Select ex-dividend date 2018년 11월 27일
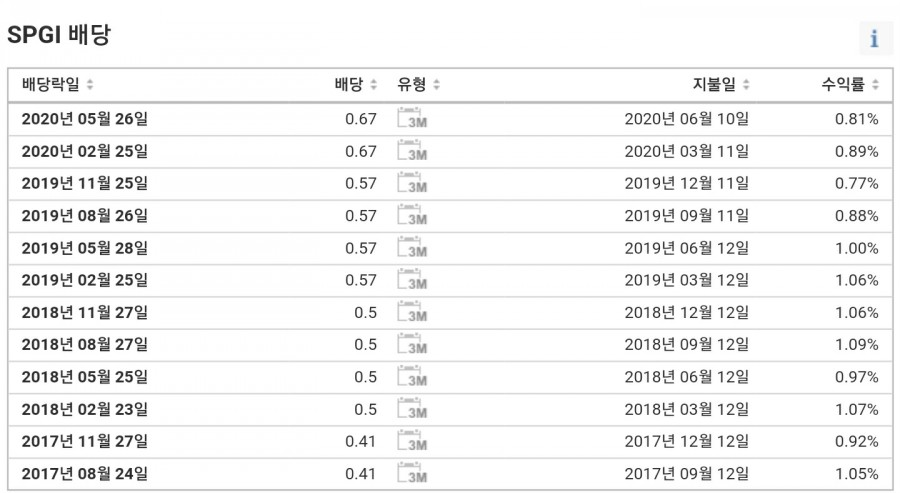The image size is (900, 493). click(x=85, y=312)
